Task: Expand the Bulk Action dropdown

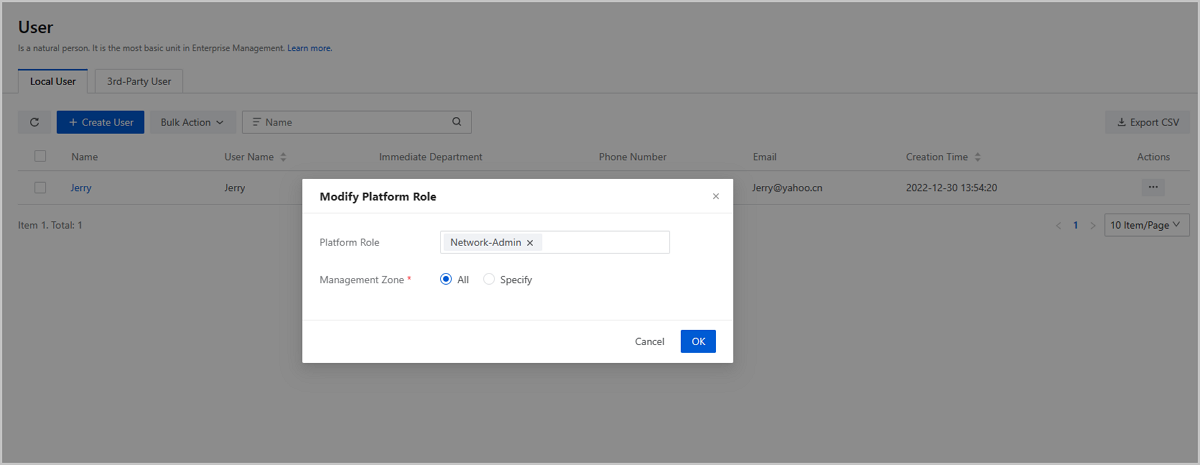Action: coord(193,122)
